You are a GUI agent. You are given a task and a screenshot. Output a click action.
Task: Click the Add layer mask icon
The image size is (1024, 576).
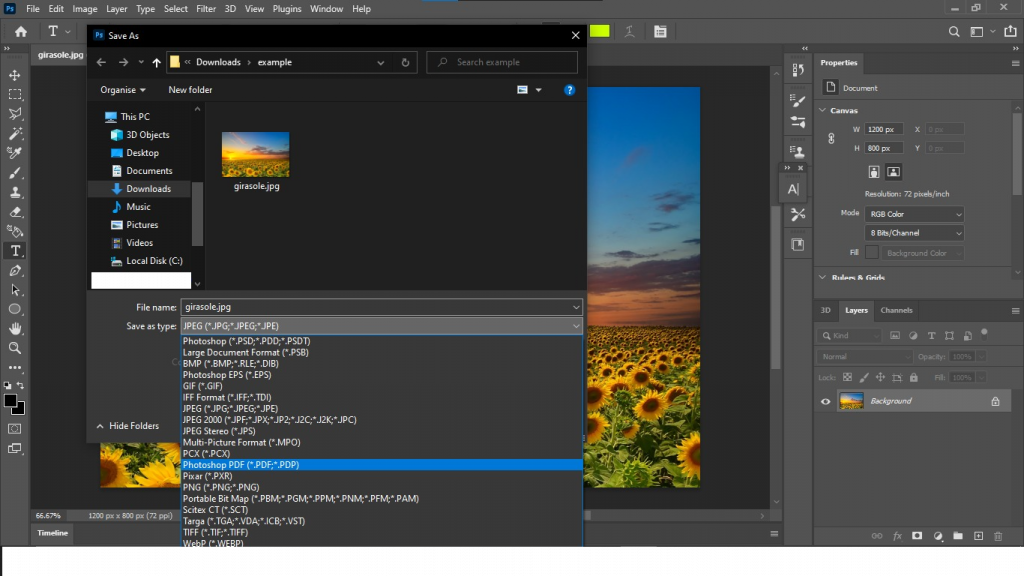click(917, 536)
